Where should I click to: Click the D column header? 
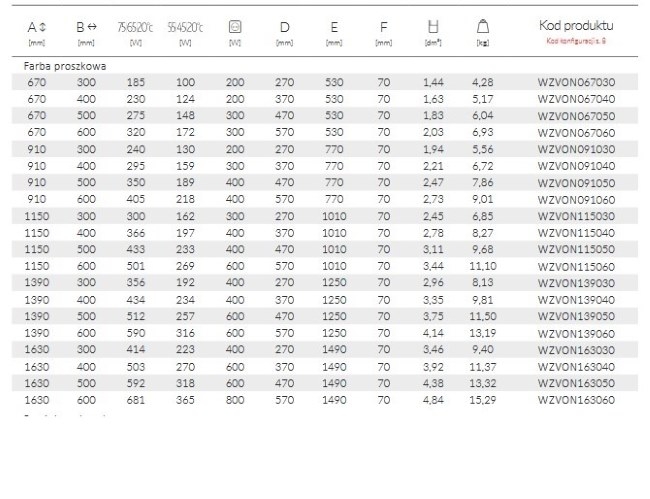[284, 28]
